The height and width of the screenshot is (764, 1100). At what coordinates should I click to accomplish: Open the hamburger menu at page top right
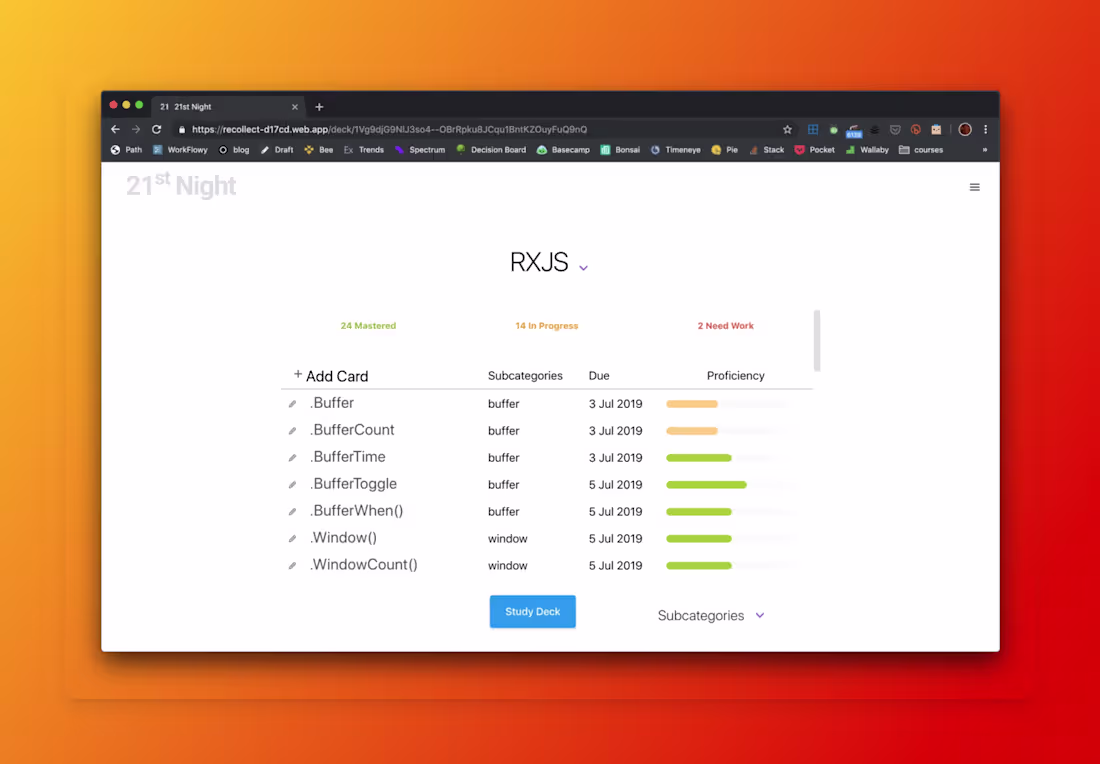pos(974,187)
